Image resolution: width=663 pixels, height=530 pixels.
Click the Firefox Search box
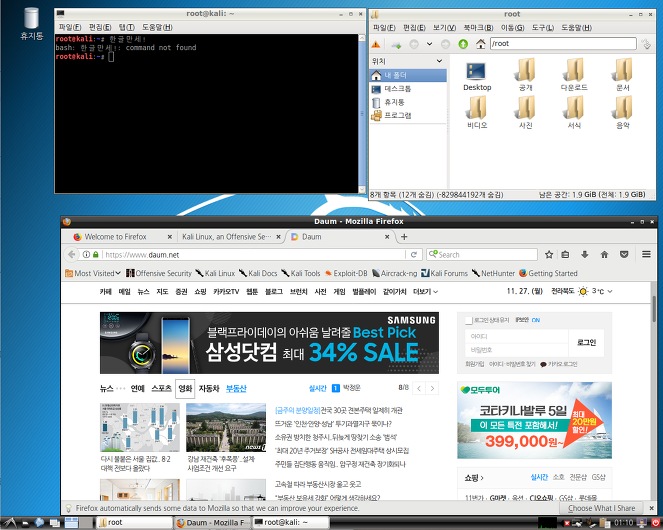(482, 255)
